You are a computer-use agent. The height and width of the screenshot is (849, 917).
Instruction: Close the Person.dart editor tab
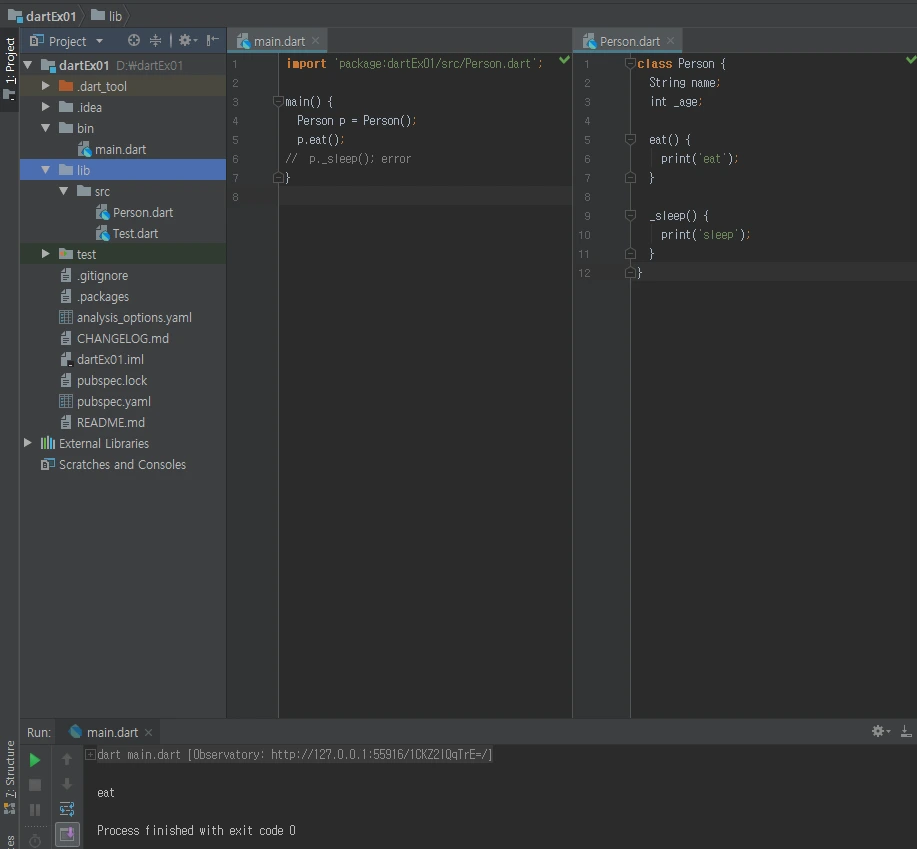click(671, 41)
